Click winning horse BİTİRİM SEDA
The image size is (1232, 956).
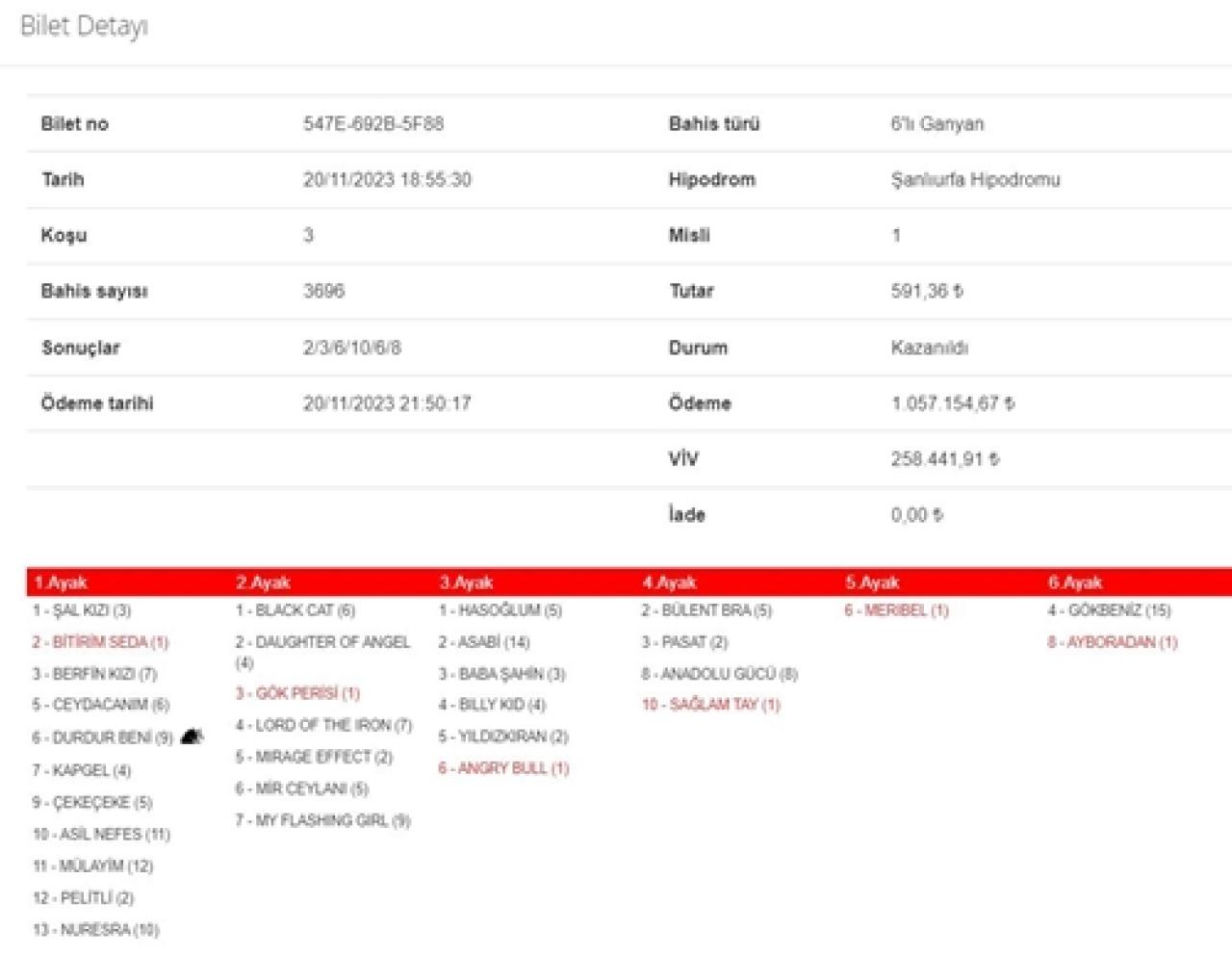[x=100, y=642]
